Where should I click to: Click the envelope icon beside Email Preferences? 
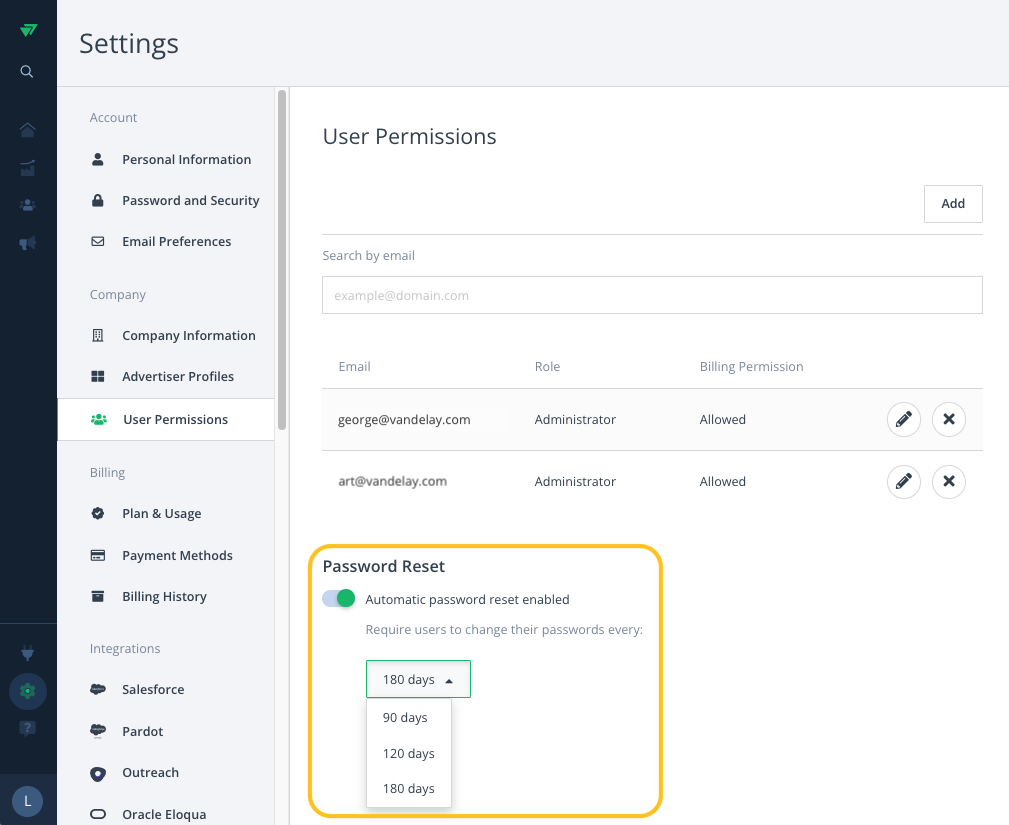(x=98, y=241)
